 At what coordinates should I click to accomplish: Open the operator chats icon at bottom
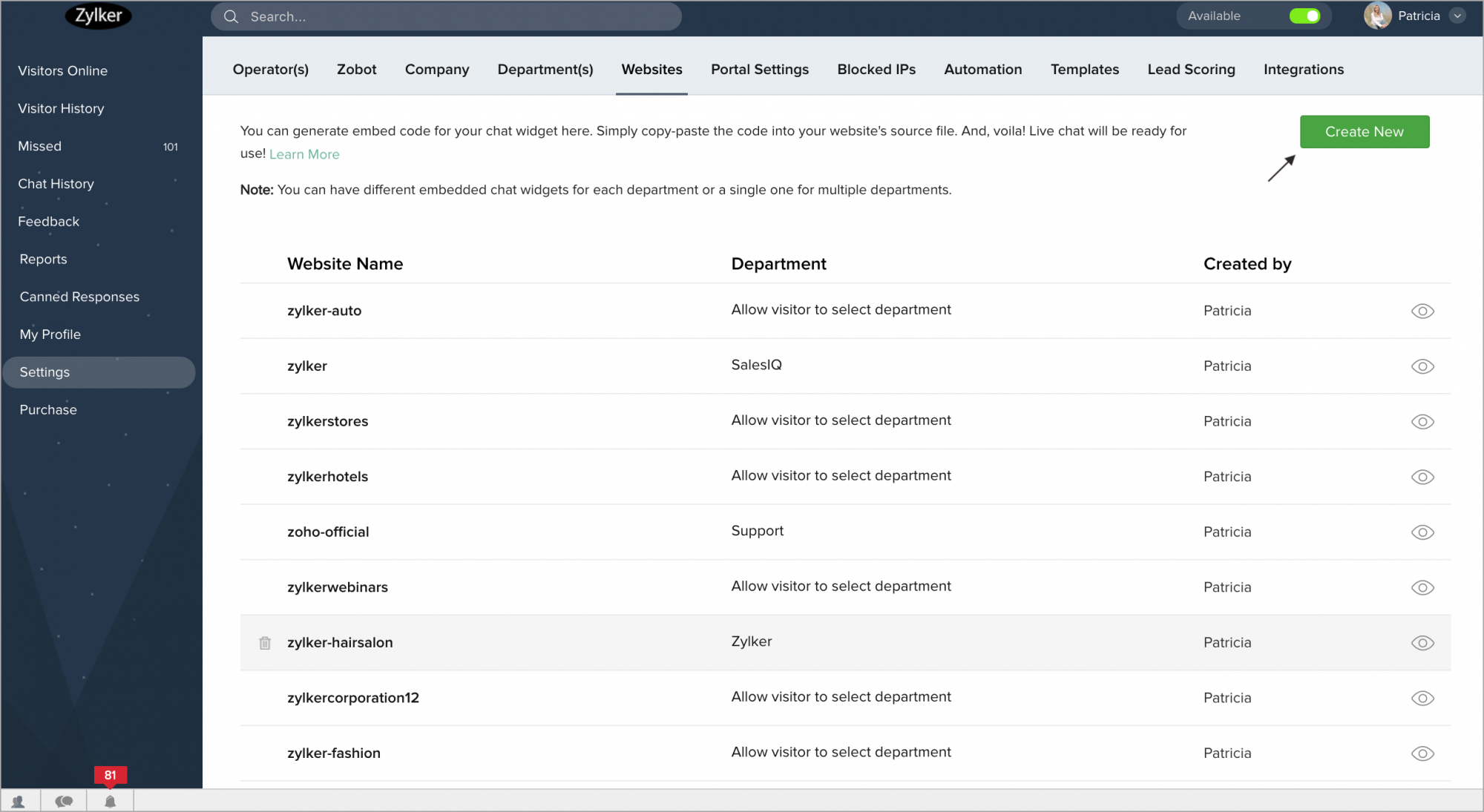[x=65, y=800]
